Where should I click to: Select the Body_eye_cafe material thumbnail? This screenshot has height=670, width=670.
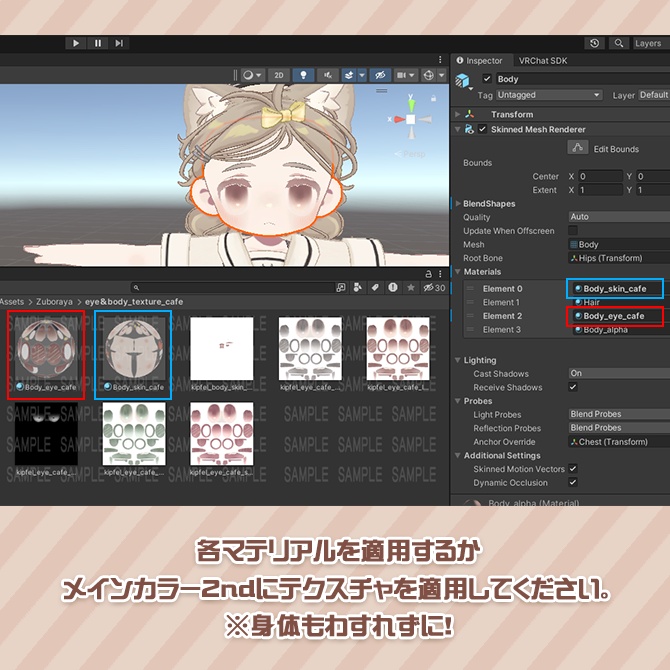coord(46,355)
